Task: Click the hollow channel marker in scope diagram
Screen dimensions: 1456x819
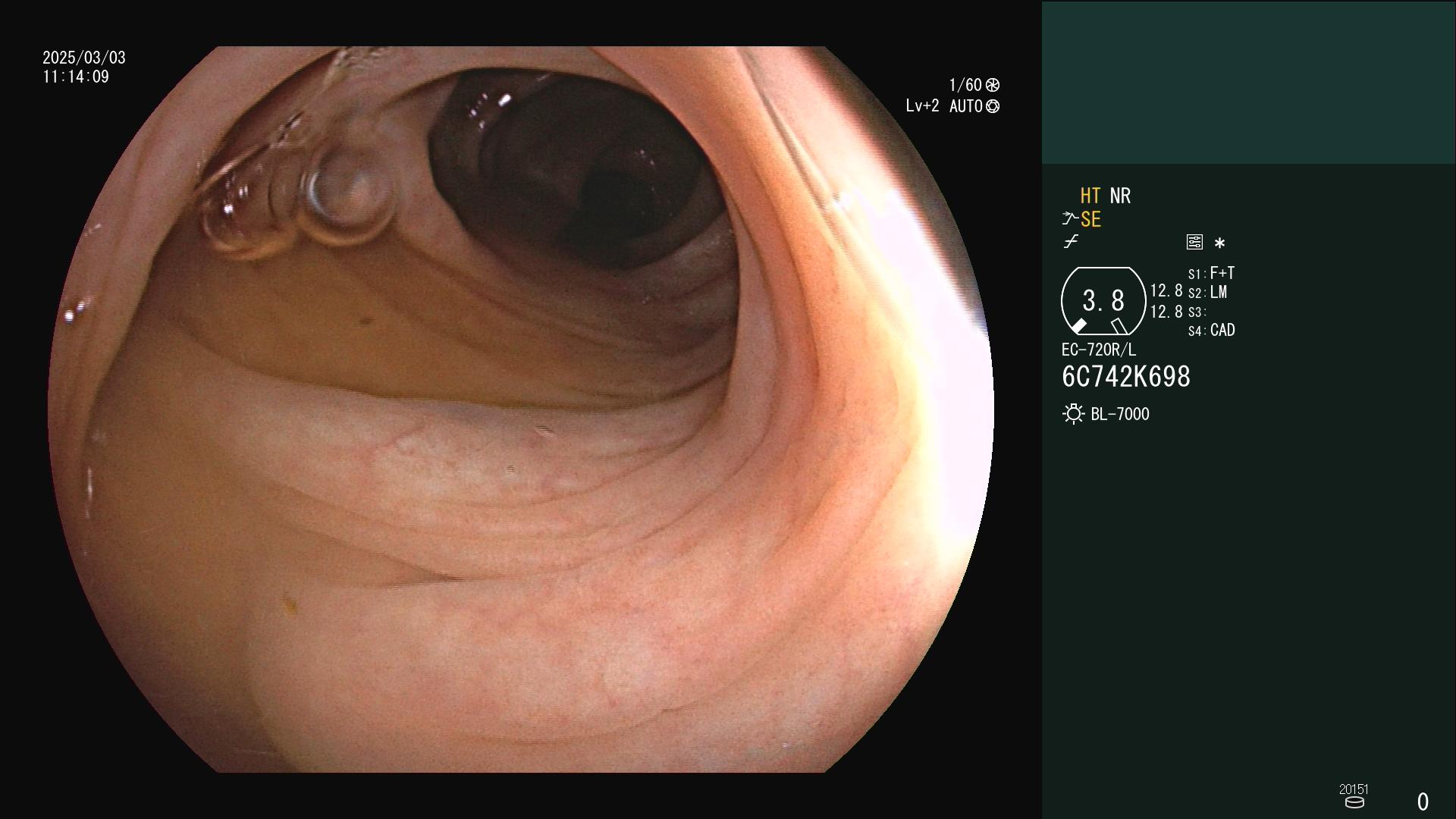Action: [1119, 326]
